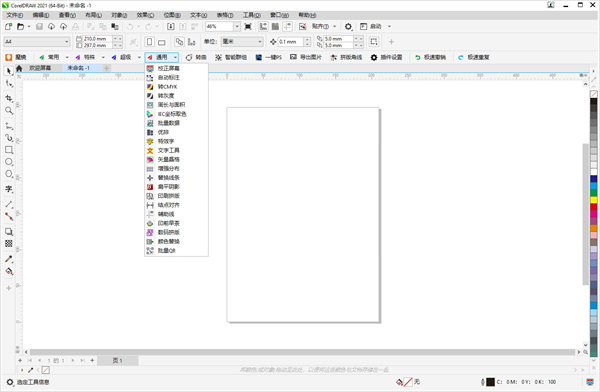Toggle show guidelines button
The height and width of the screenshot is (392, 600).
287,26
